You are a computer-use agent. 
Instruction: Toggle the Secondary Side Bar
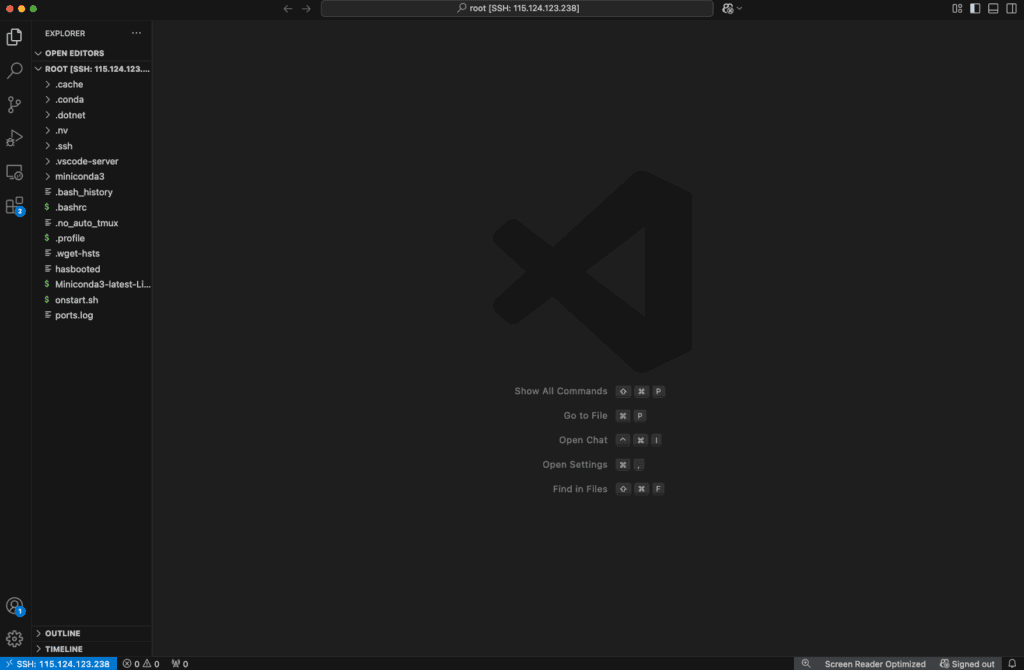tap(1011, 8)
